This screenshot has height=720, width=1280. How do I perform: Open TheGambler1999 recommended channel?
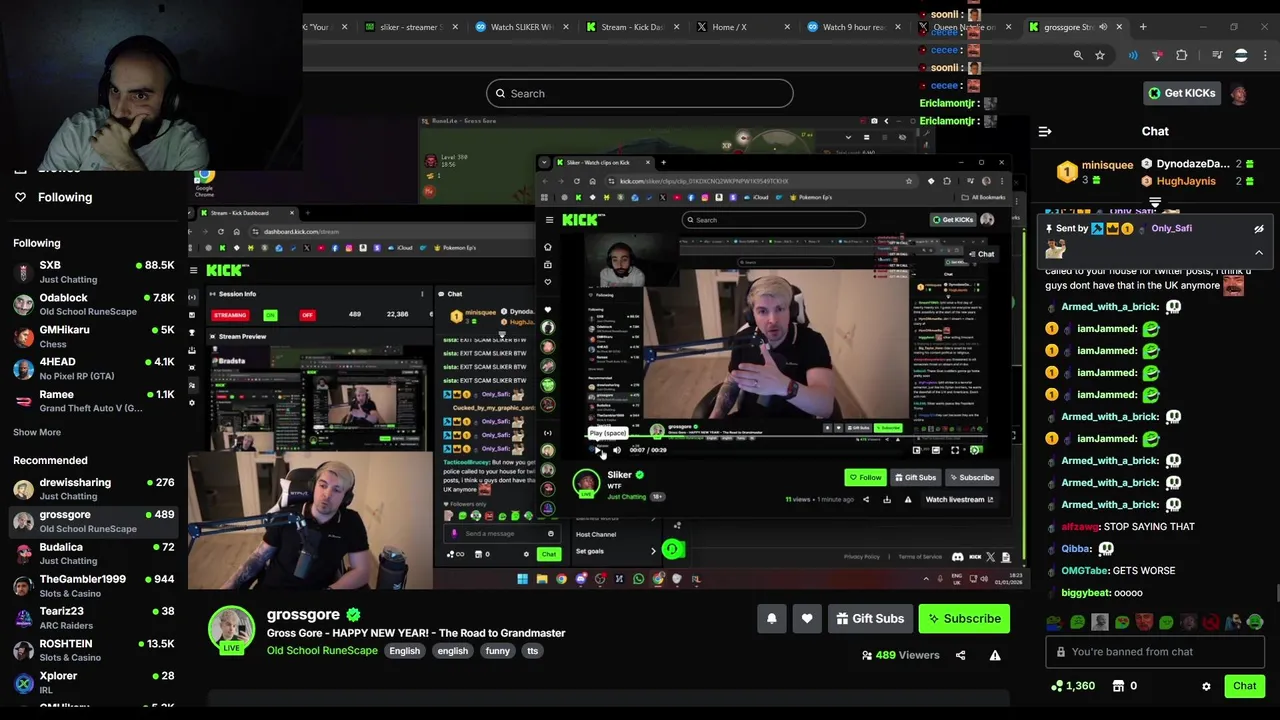(94, 586)
